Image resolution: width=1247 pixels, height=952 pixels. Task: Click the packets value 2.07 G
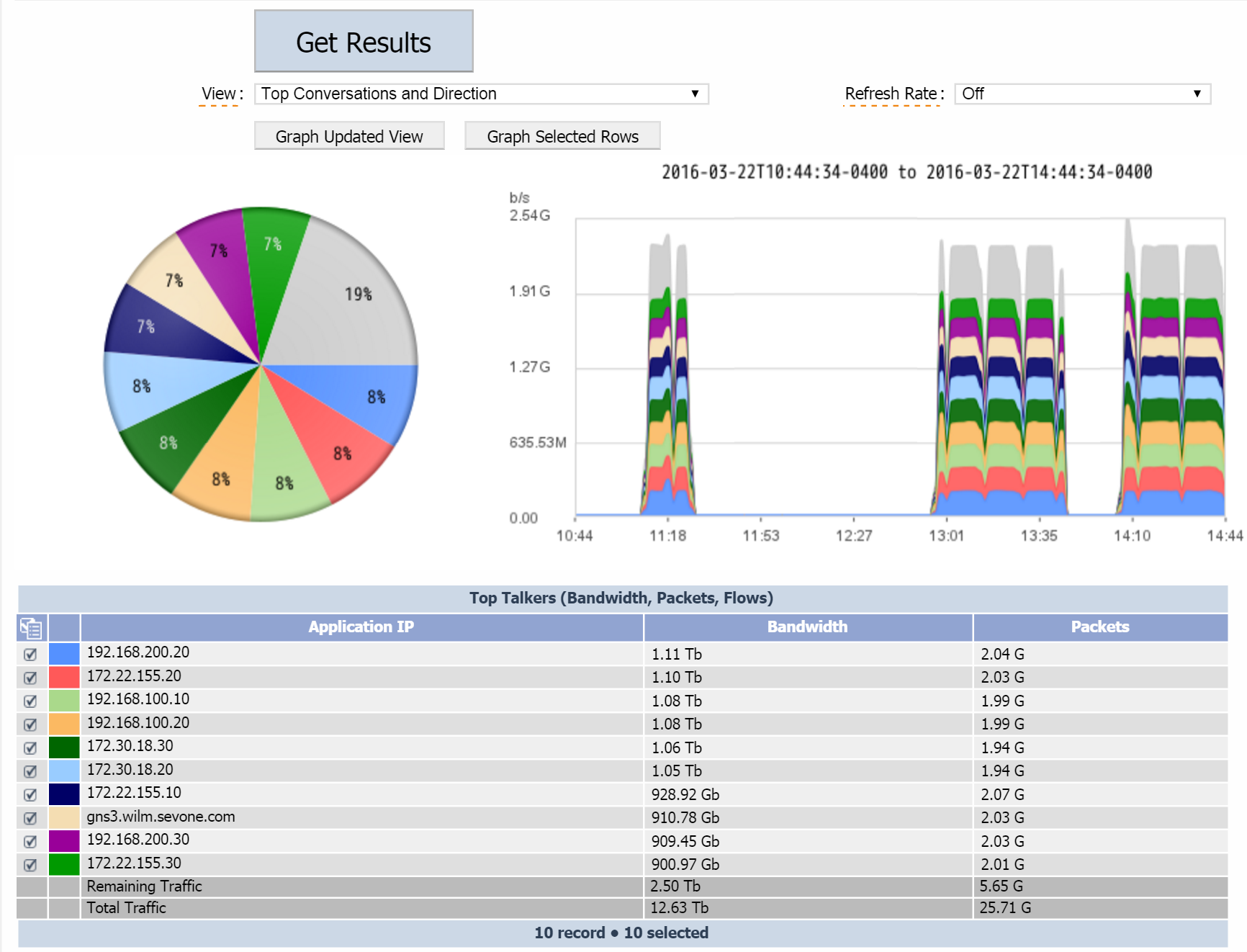coord(1002,795)
